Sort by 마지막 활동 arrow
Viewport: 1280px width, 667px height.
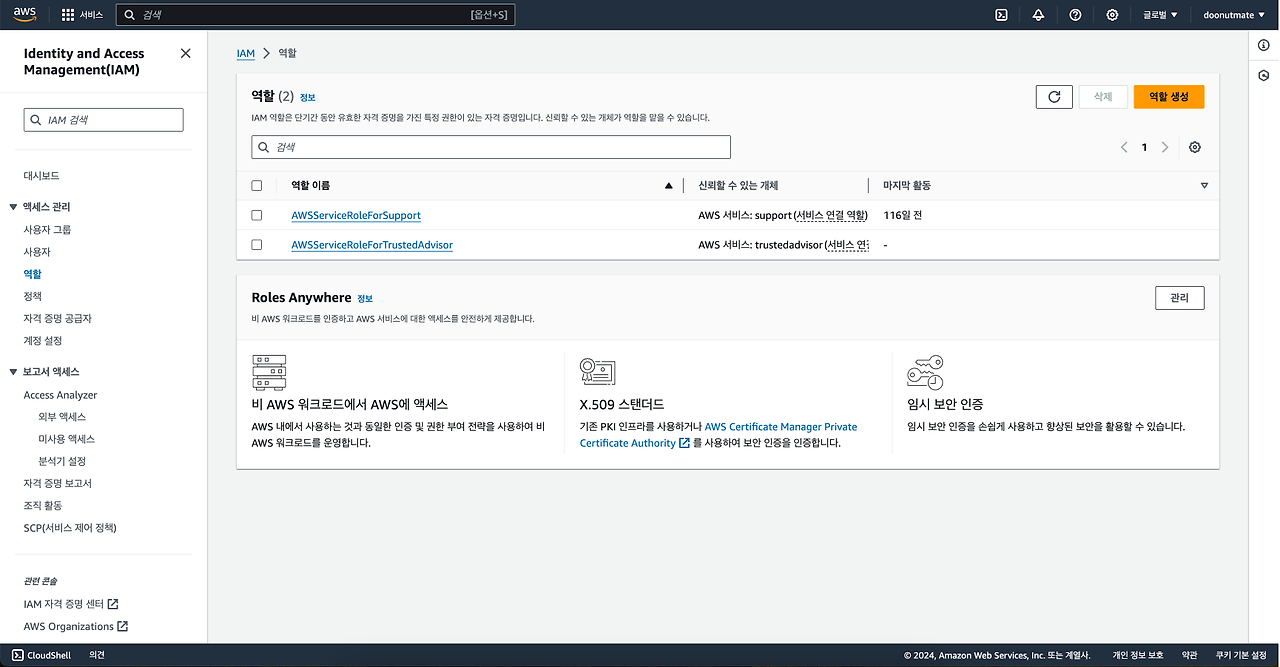coord(1204,186)
